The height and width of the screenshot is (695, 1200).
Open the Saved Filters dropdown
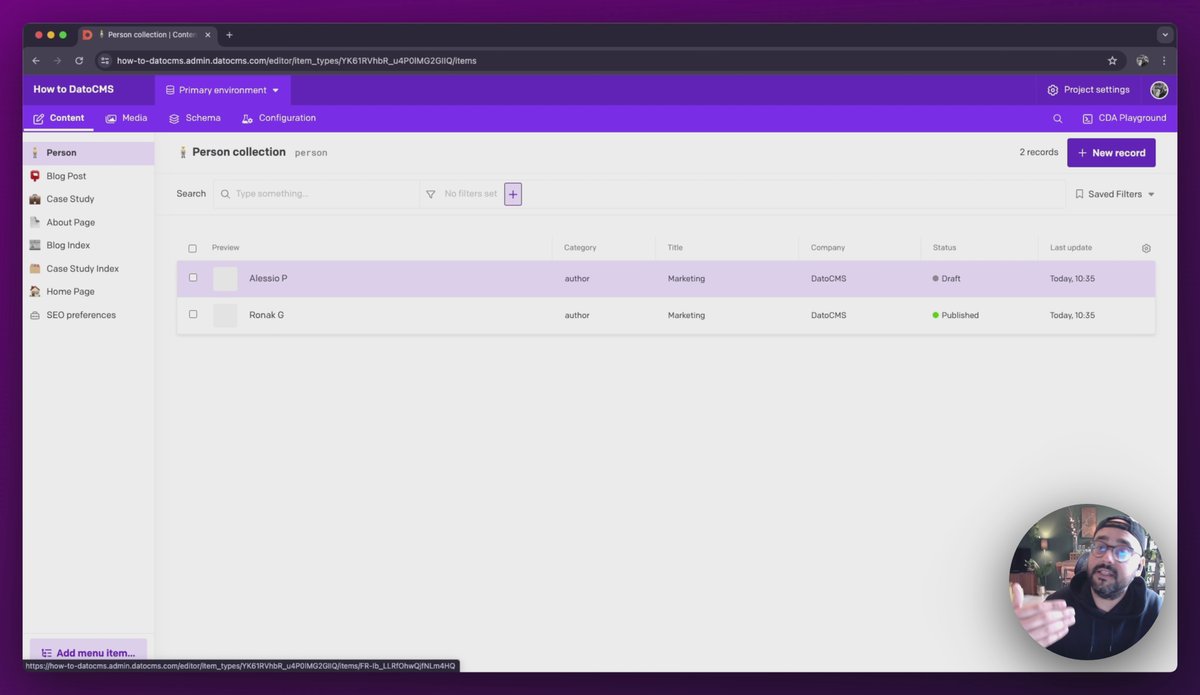[x=1114, y=194]
